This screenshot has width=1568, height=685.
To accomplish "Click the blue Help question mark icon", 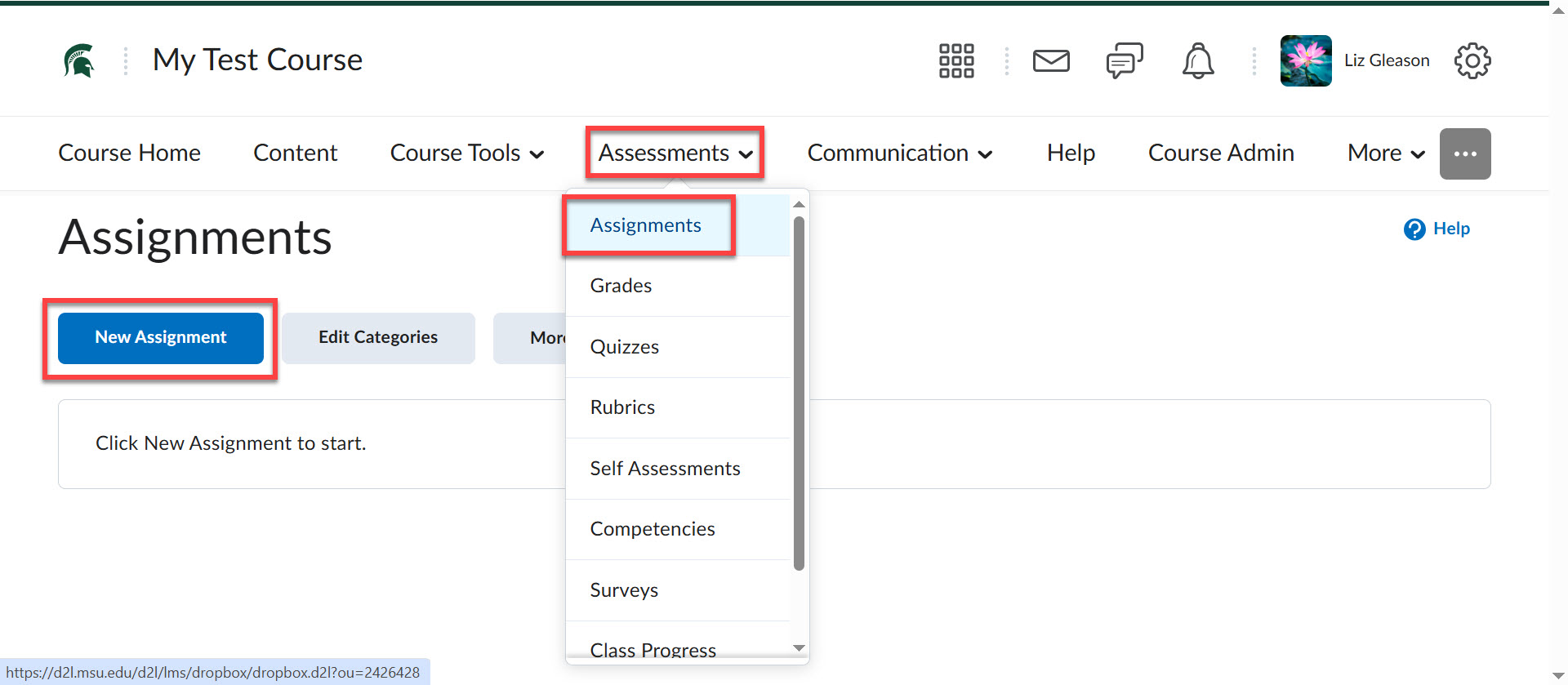I will click(x=1414, y=229).
